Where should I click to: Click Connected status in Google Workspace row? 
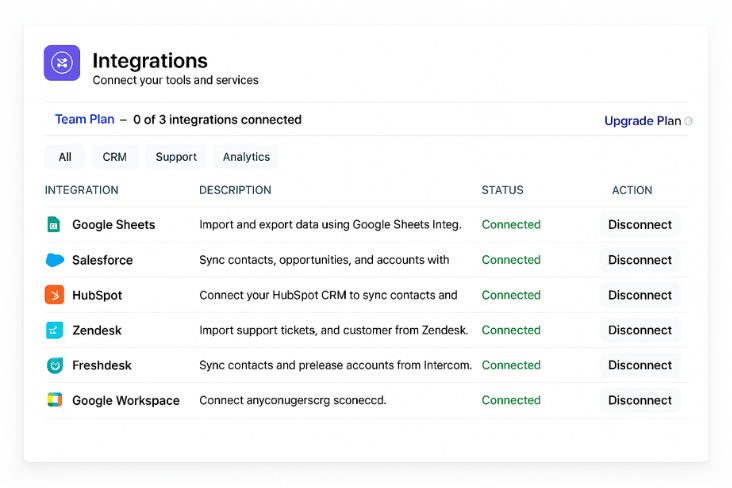click(511, 400)
